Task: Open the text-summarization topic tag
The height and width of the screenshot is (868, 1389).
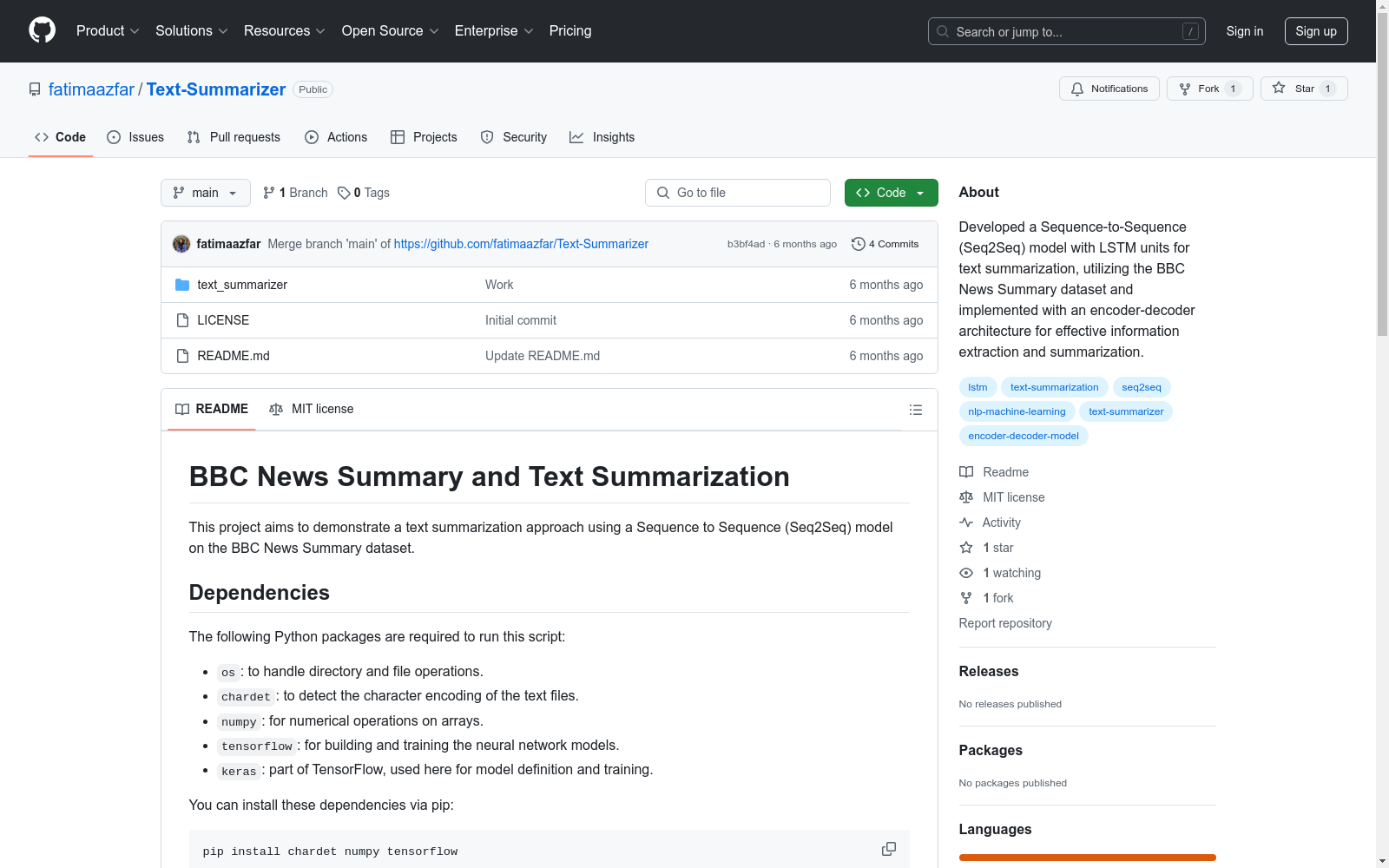Action: point(1054,387)
